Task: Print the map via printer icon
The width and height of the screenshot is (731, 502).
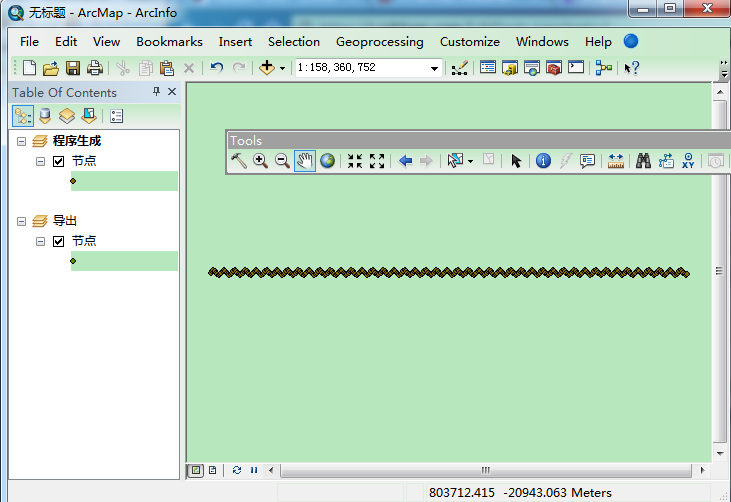Action: tap(95, 68)
